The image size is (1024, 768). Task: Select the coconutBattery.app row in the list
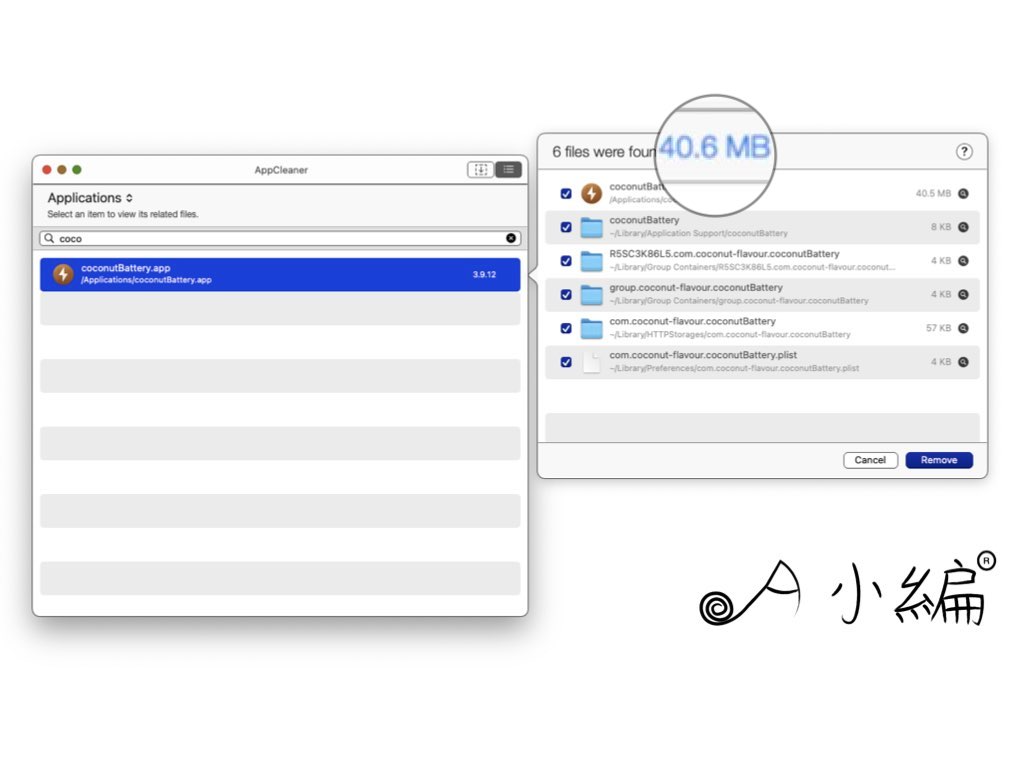280,274
